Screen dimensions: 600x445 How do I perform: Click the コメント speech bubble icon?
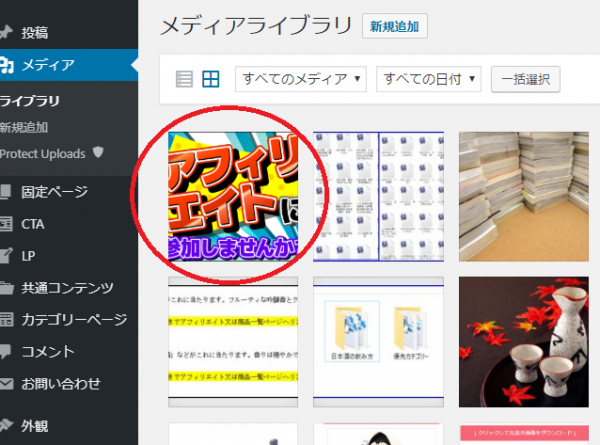(6, 351)
